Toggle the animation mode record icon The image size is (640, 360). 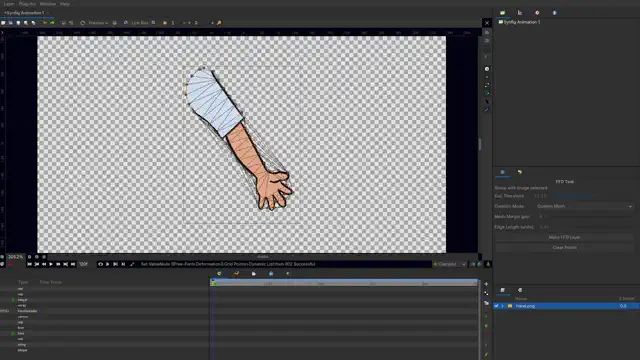(10, 264)
